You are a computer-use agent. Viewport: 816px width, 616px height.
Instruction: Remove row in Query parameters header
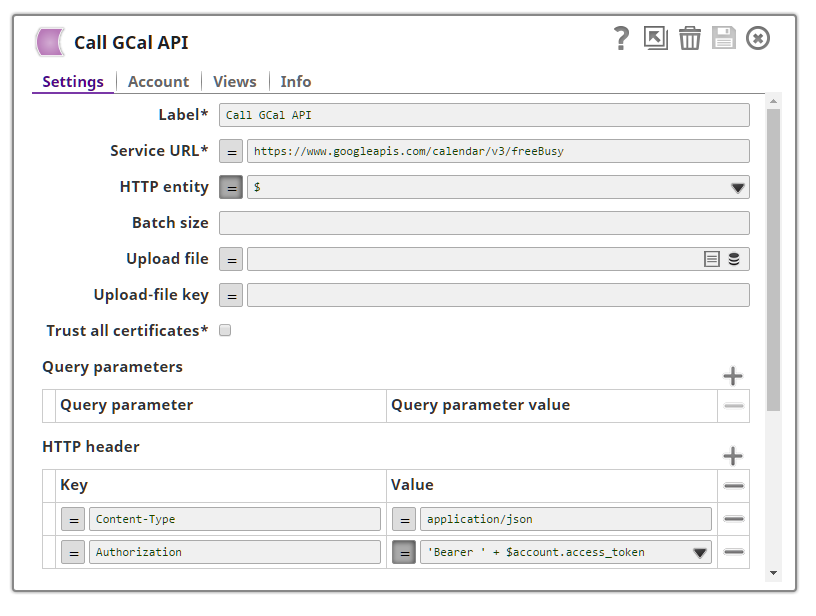coord(734,406)
